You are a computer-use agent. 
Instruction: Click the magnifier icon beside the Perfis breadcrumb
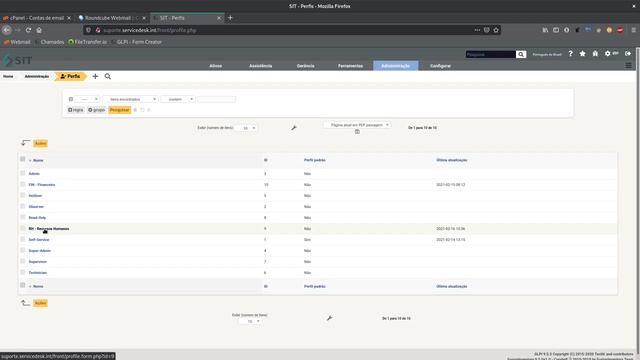[x=108, y=76]
